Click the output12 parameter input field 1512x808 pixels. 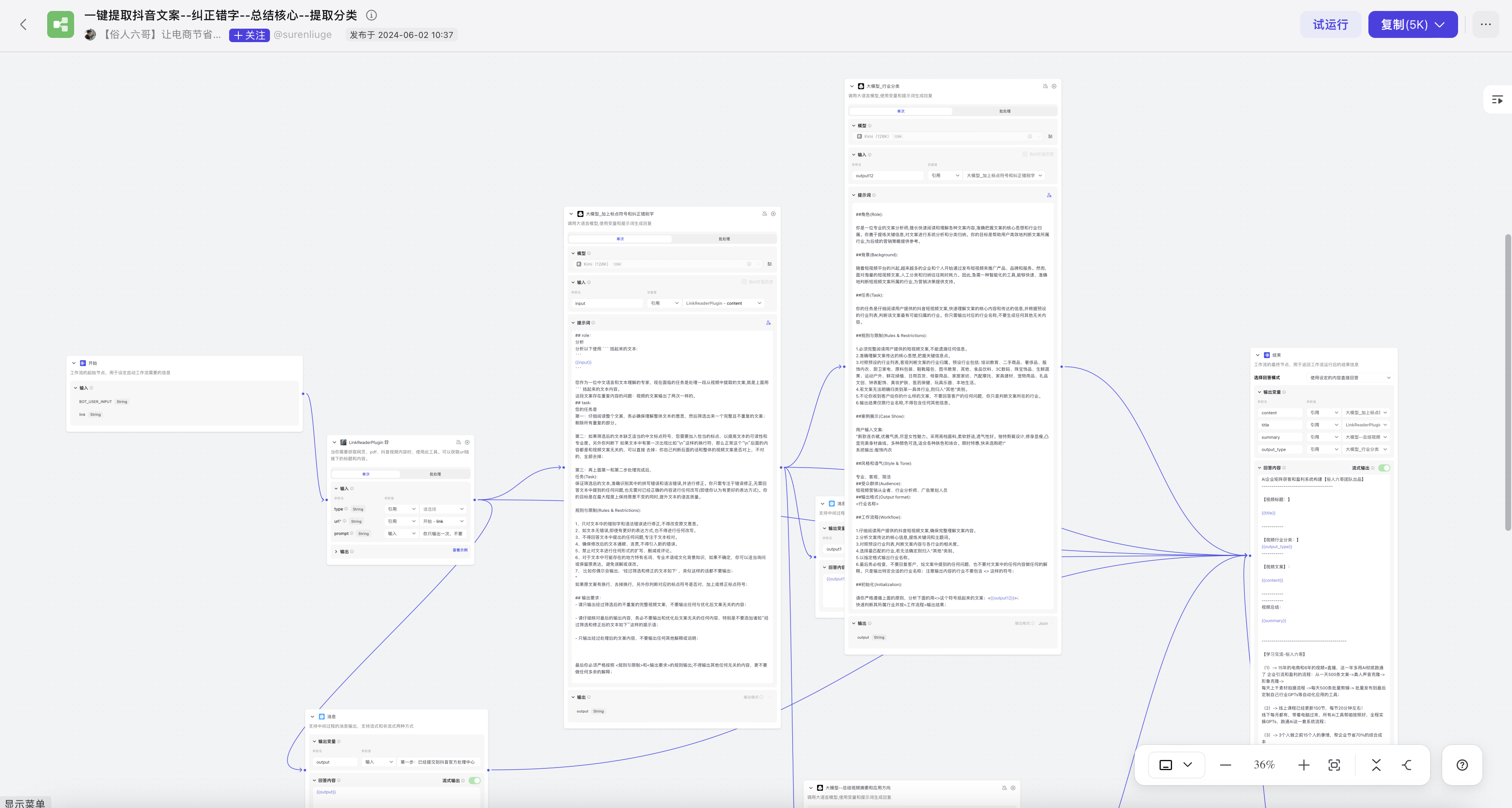tap(888, 176)
